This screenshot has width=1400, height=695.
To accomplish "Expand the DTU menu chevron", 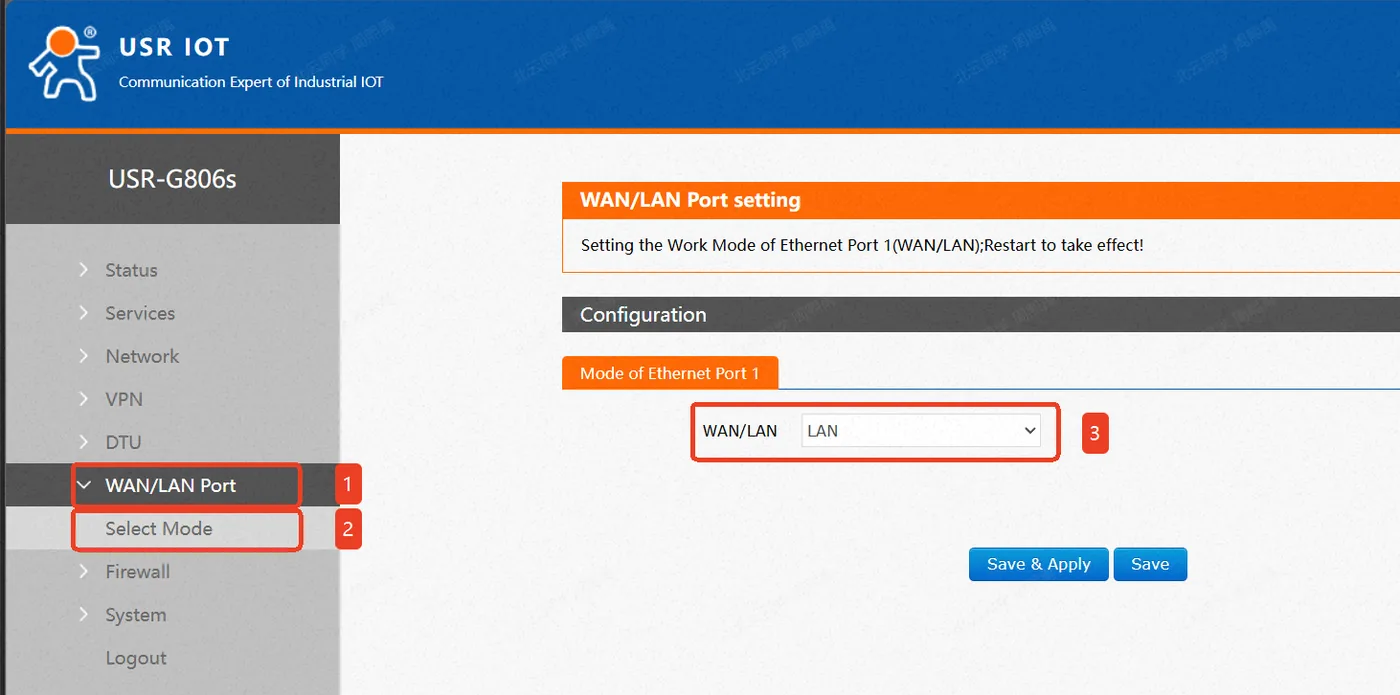I will pyautogui.click(x=84, y=442).
